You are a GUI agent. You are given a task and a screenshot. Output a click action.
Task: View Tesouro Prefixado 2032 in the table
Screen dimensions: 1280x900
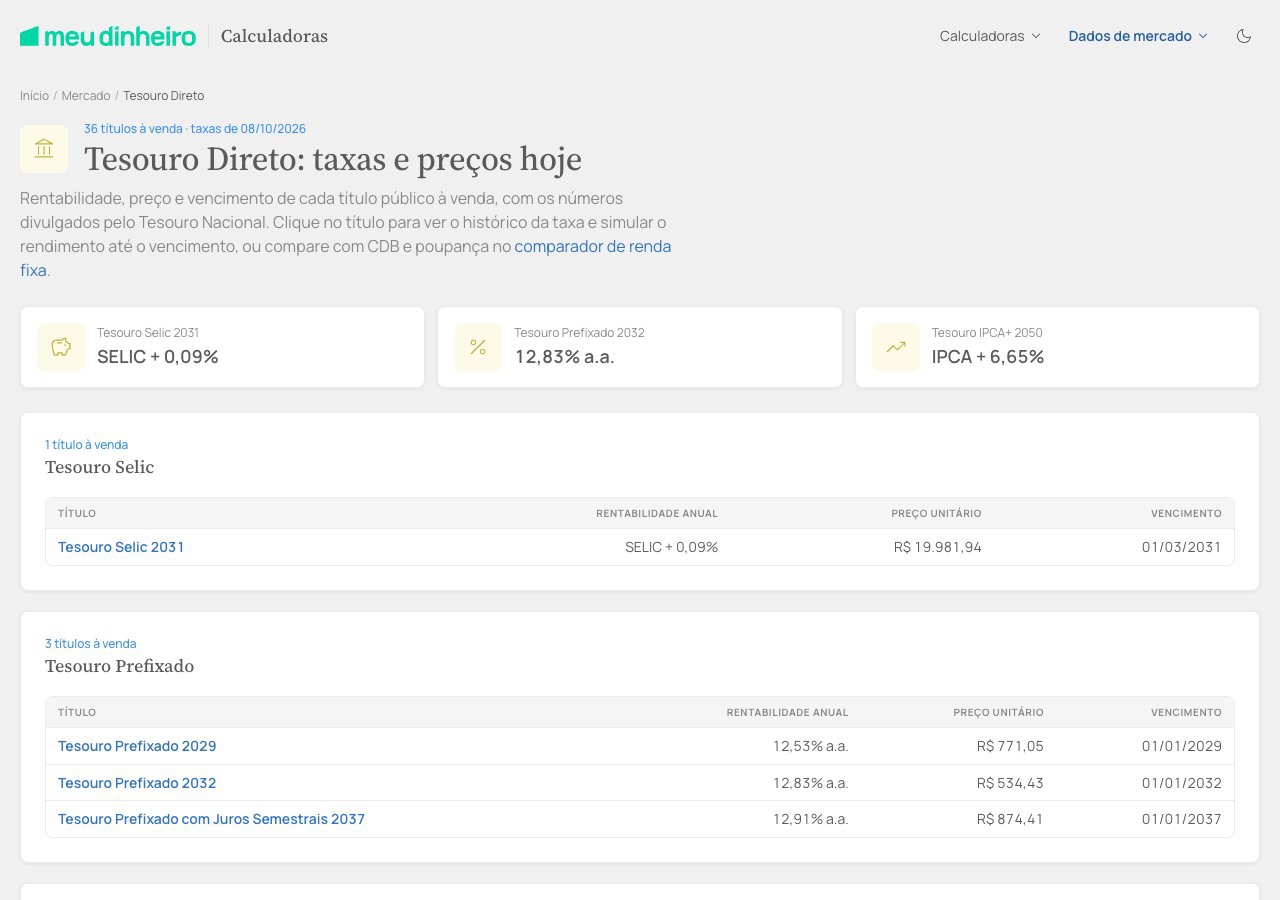137,783
